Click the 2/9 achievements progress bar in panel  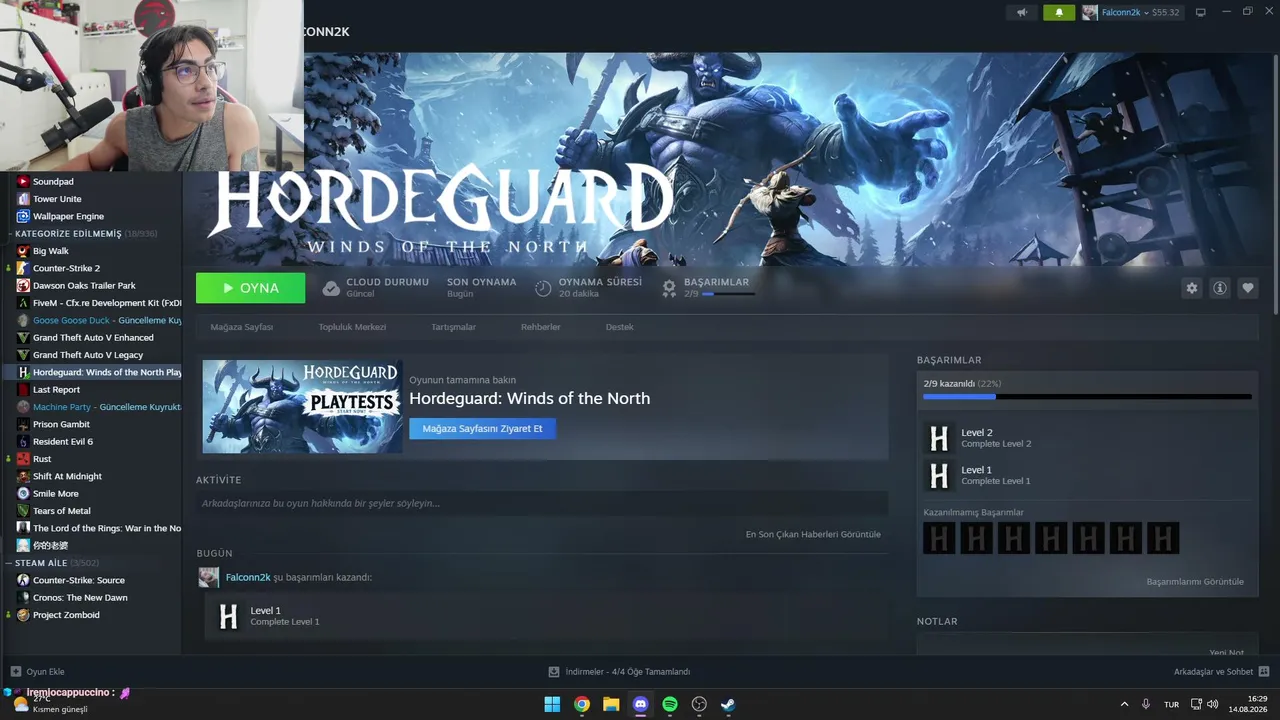tap(1087, 397)
